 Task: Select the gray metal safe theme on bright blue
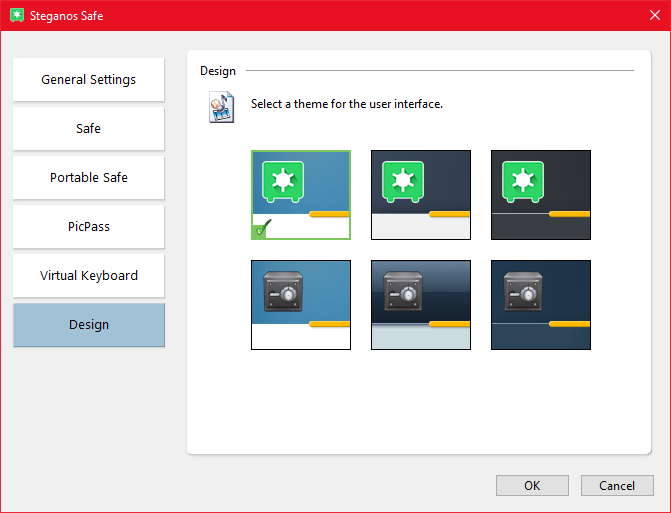tap(301, 305)
